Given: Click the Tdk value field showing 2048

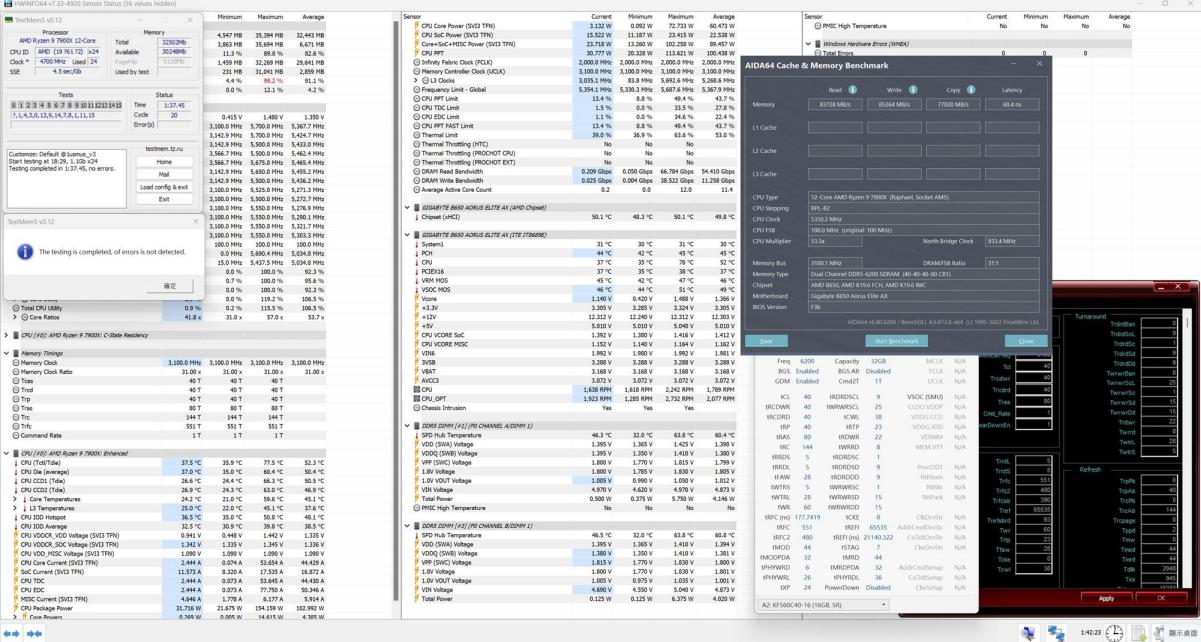Looking at the screenshot, I should (x=1159, y=567).
